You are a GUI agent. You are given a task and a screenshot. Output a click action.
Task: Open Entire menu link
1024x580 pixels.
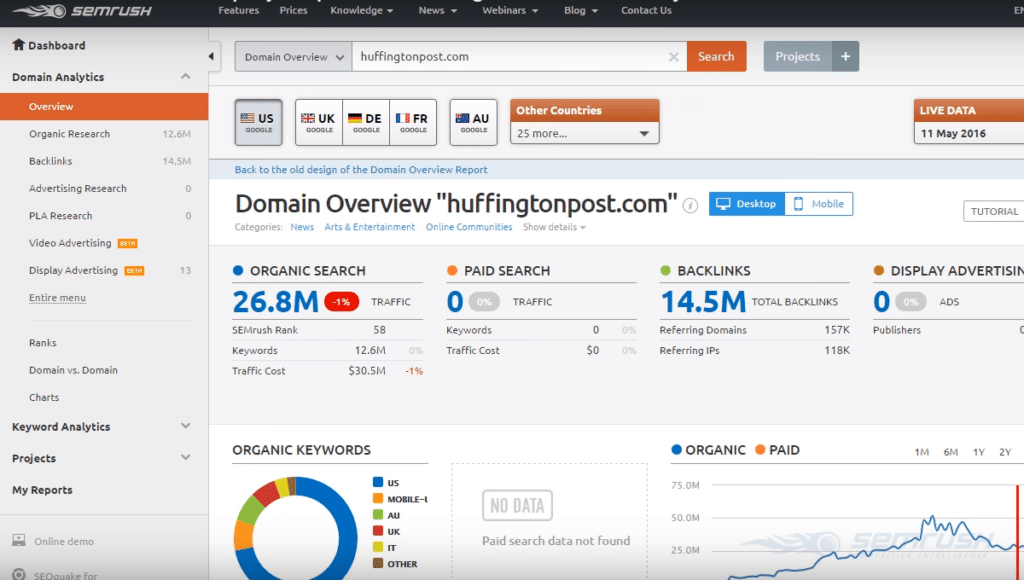(x=57, y=298)
